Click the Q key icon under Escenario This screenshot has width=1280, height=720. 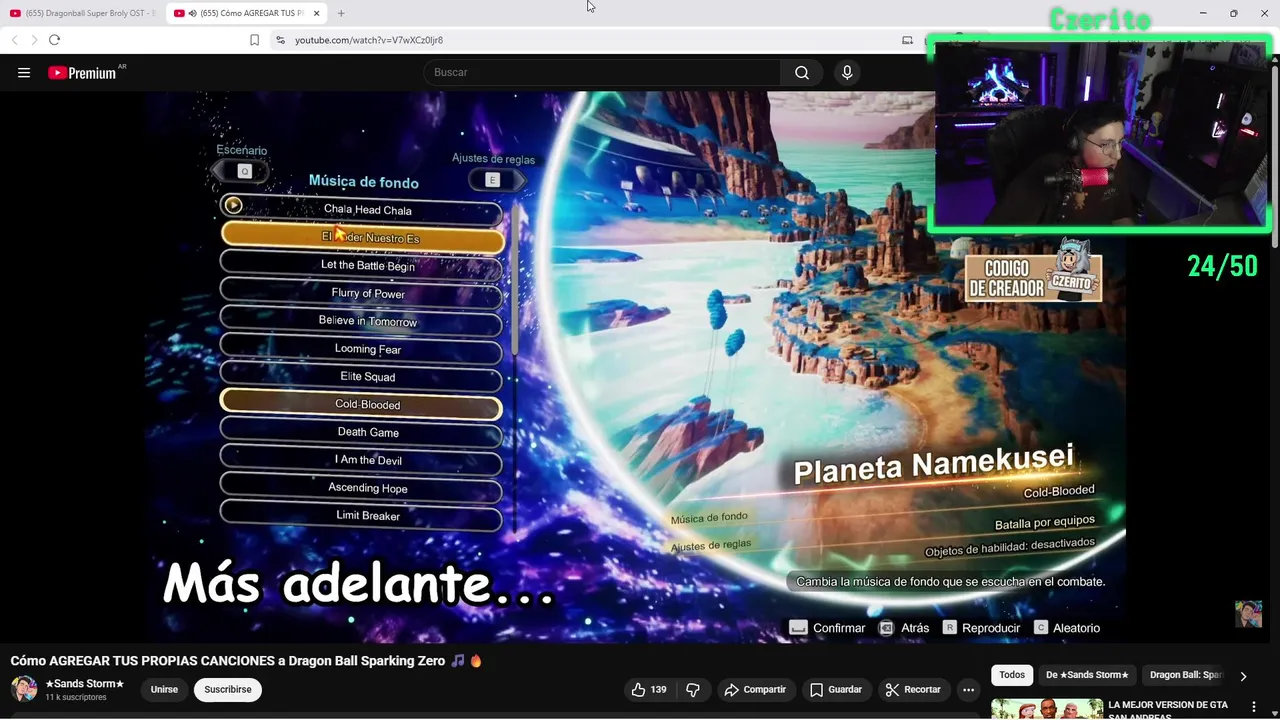click(243, 172)
